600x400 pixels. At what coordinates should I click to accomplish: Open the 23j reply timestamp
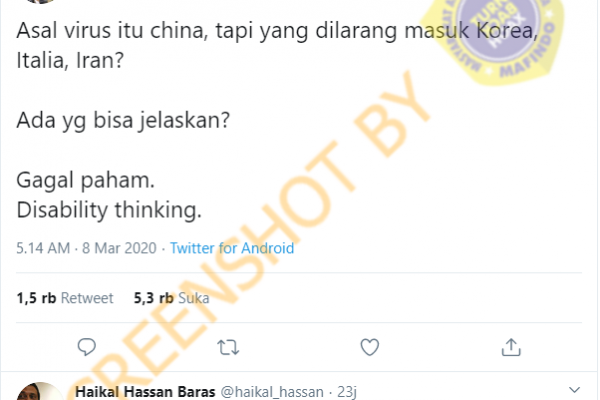click(x=347, y=392)
